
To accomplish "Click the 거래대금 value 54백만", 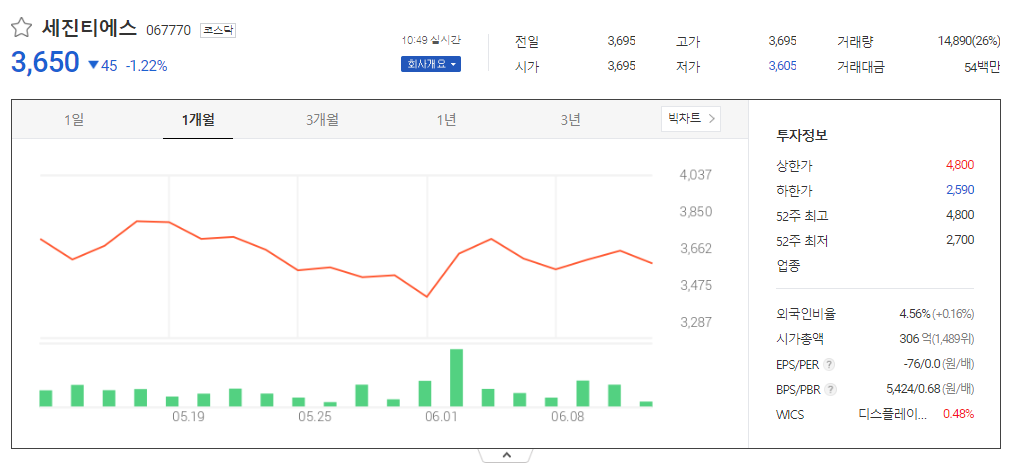I will 982,66.
